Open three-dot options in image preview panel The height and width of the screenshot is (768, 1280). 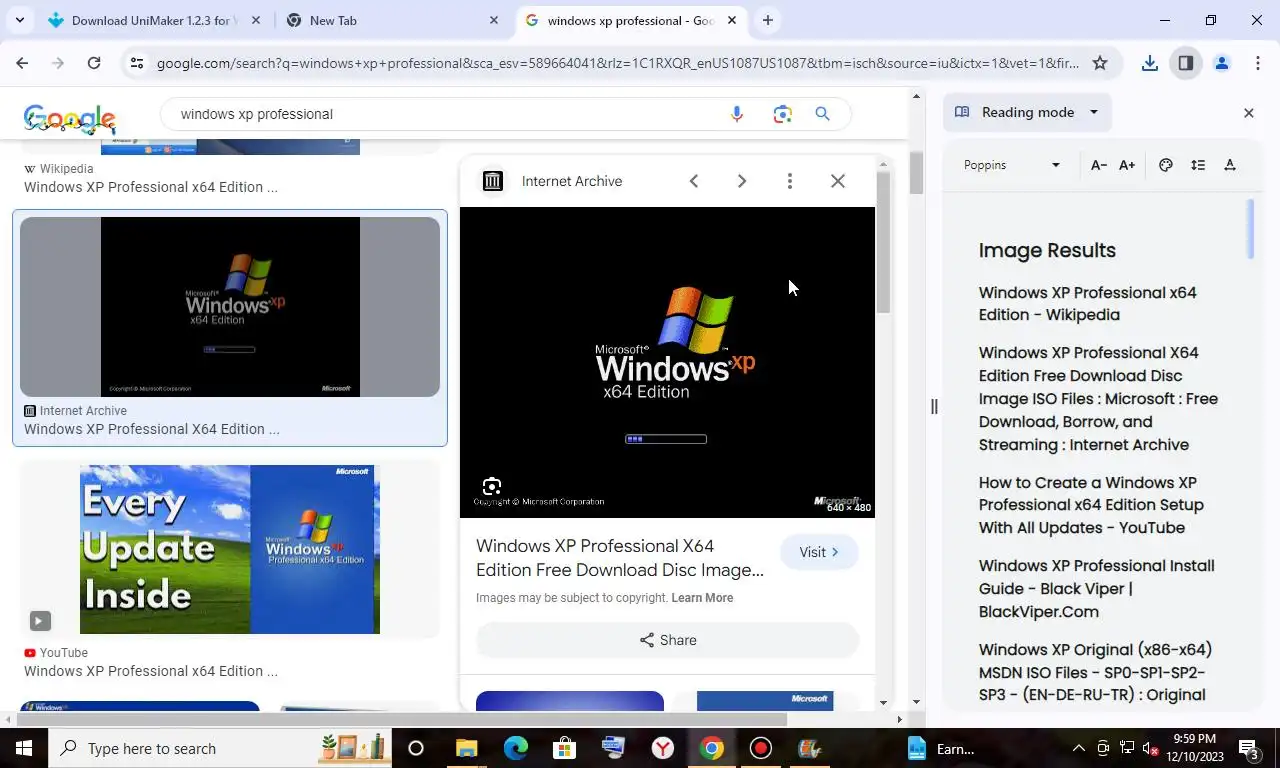coord(790,181)
